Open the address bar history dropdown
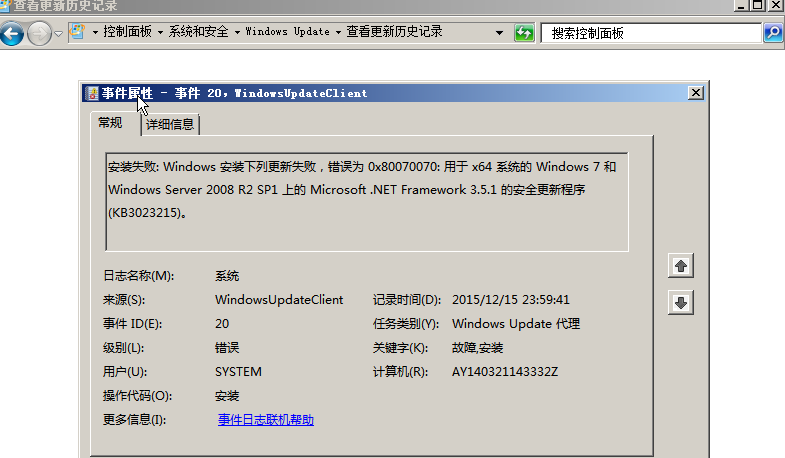 [499, 32]
